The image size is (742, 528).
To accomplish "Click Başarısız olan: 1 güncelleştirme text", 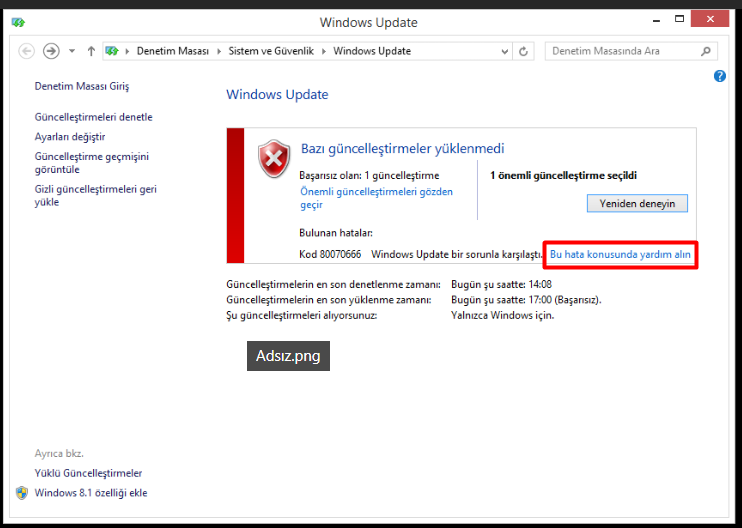I will 369,176.
